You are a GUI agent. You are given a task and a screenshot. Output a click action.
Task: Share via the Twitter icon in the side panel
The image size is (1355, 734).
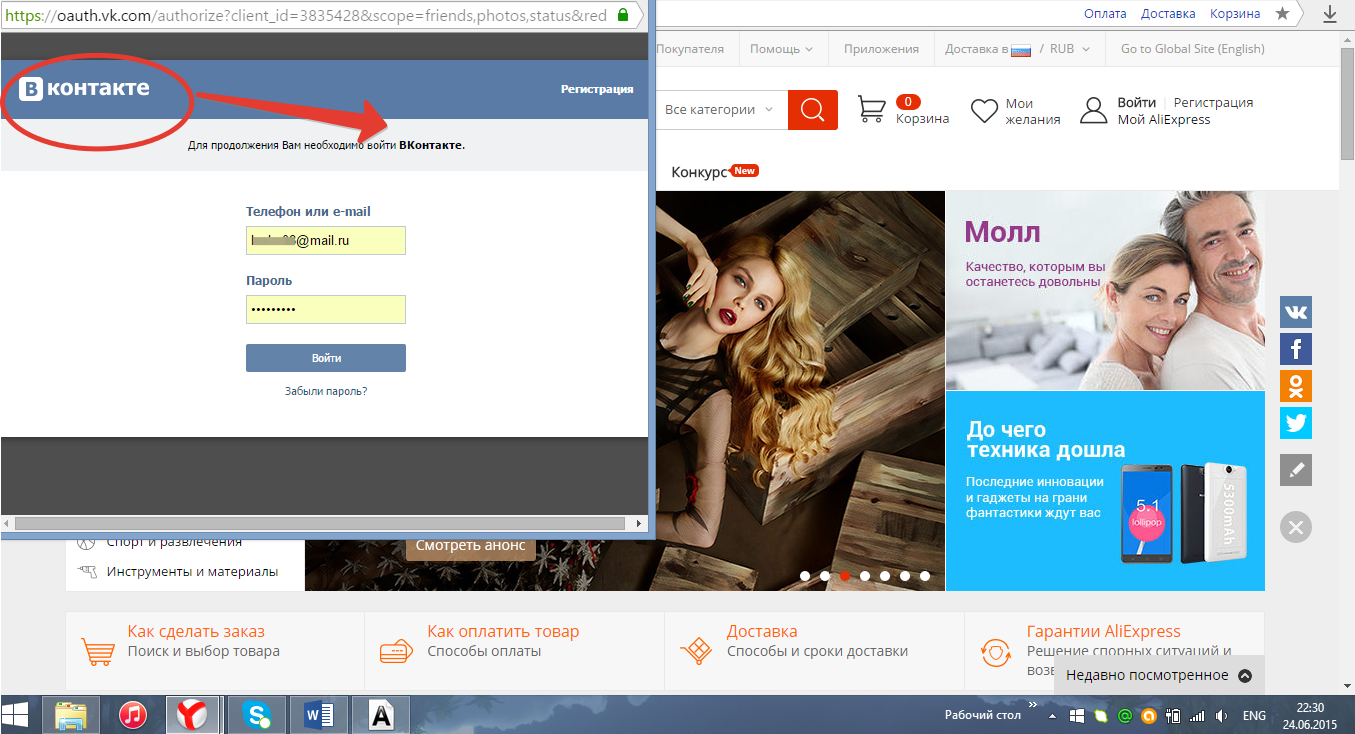[1296, 423]
